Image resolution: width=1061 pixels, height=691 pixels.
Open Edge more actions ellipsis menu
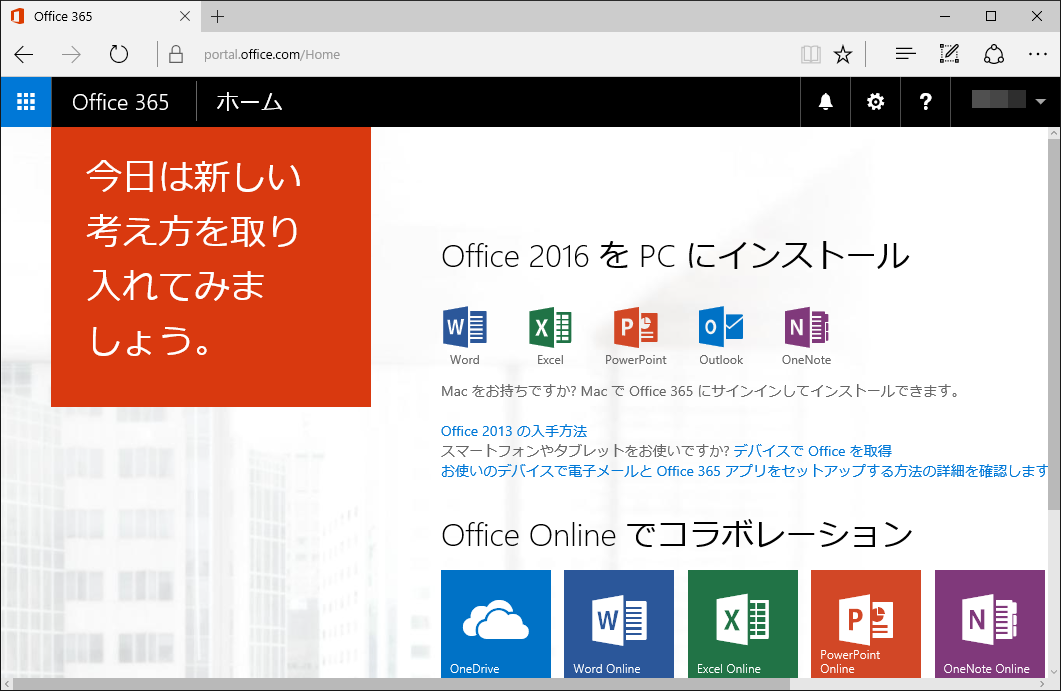point(1037,54)
